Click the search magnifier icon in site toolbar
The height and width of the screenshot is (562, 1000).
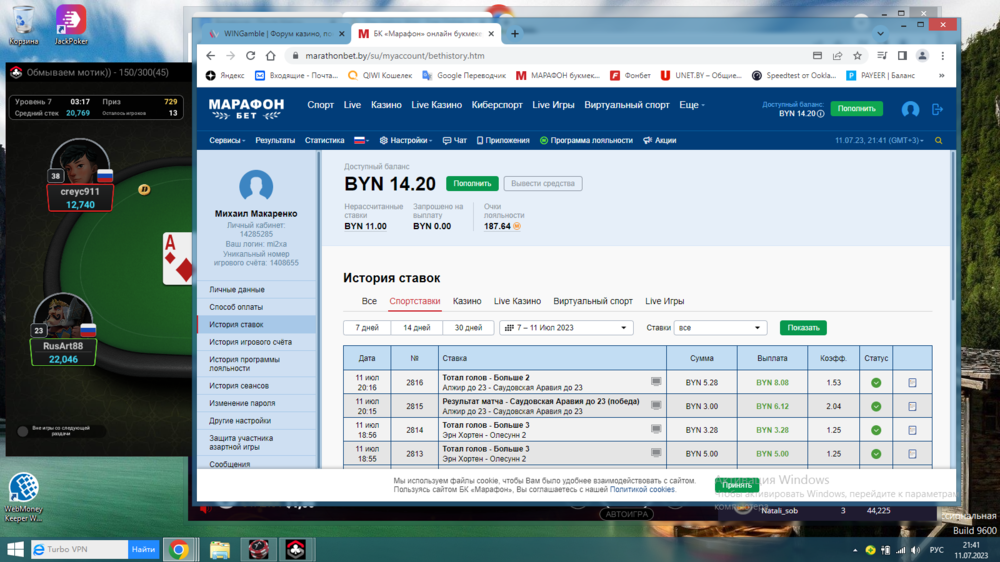pyautogui.click(x=938, y=141)
